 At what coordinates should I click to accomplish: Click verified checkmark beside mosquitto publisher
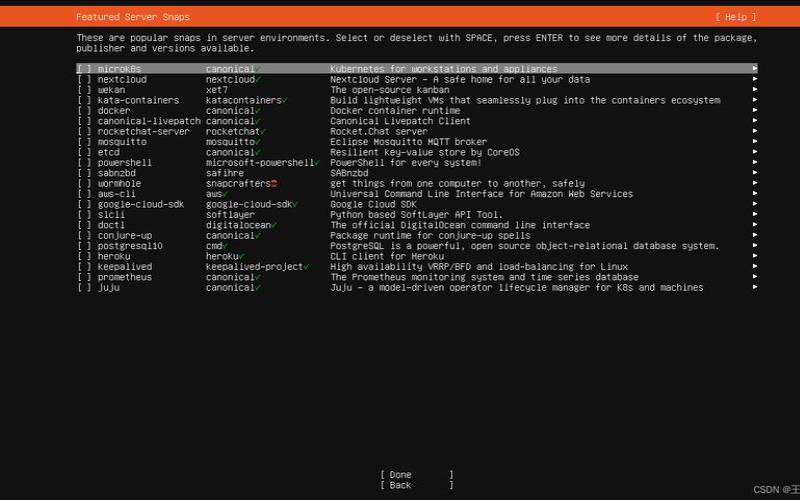258,142
